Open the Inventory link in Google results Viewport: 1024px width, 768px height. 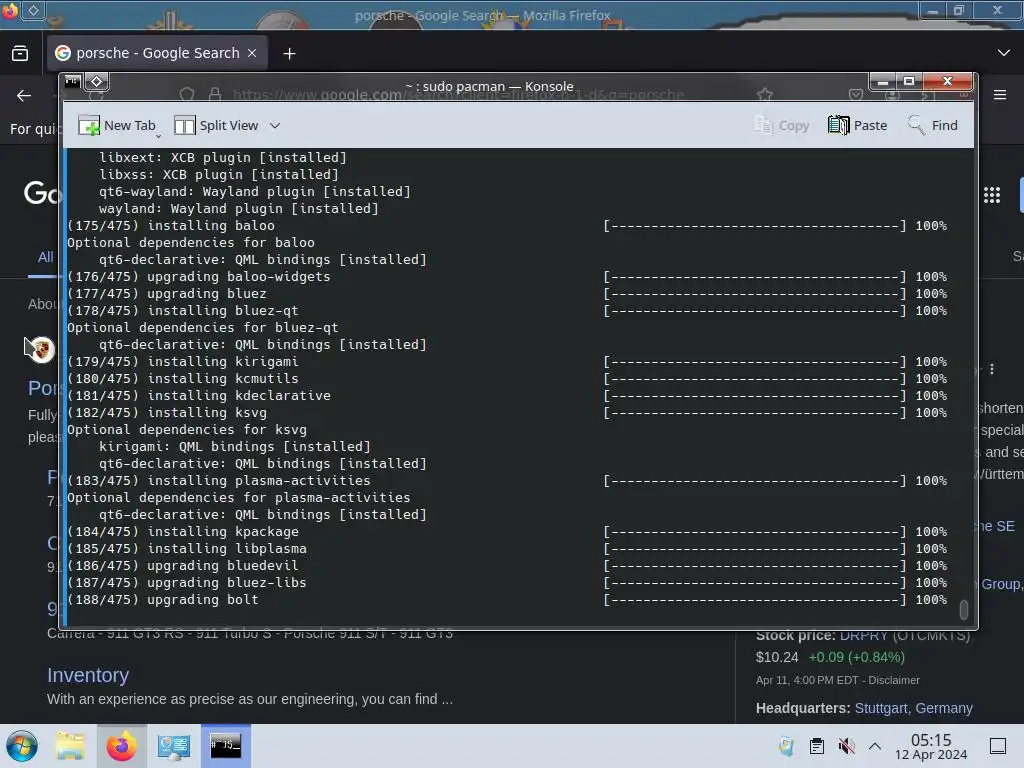(88, 675)
